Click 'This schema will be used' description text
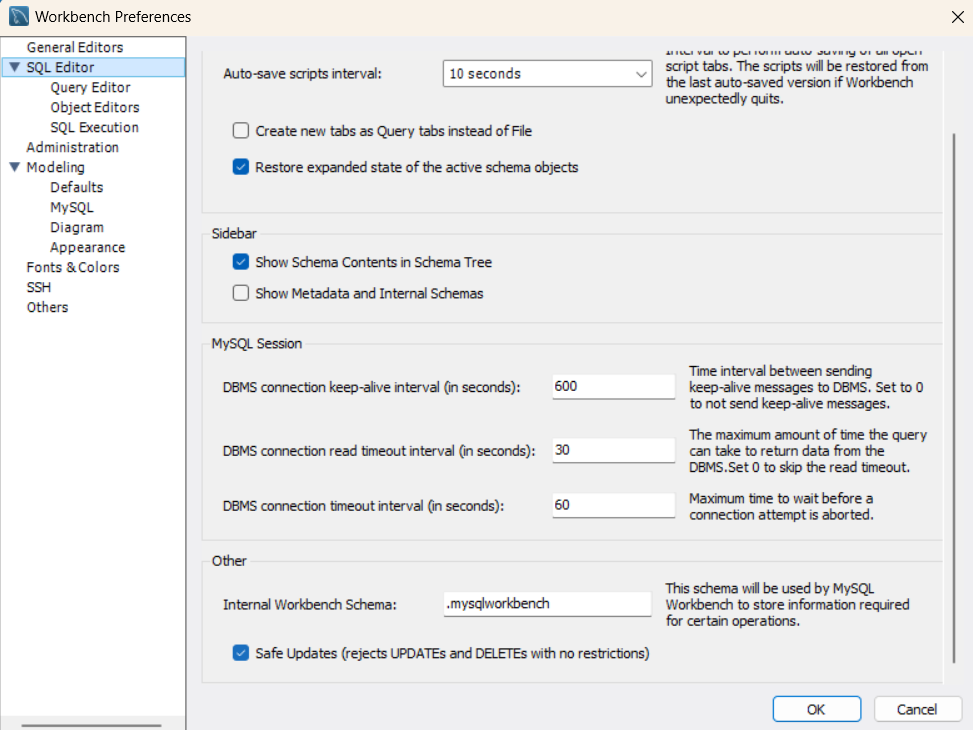Viewport: 973px width, 730px height. (x=787, y=605)
